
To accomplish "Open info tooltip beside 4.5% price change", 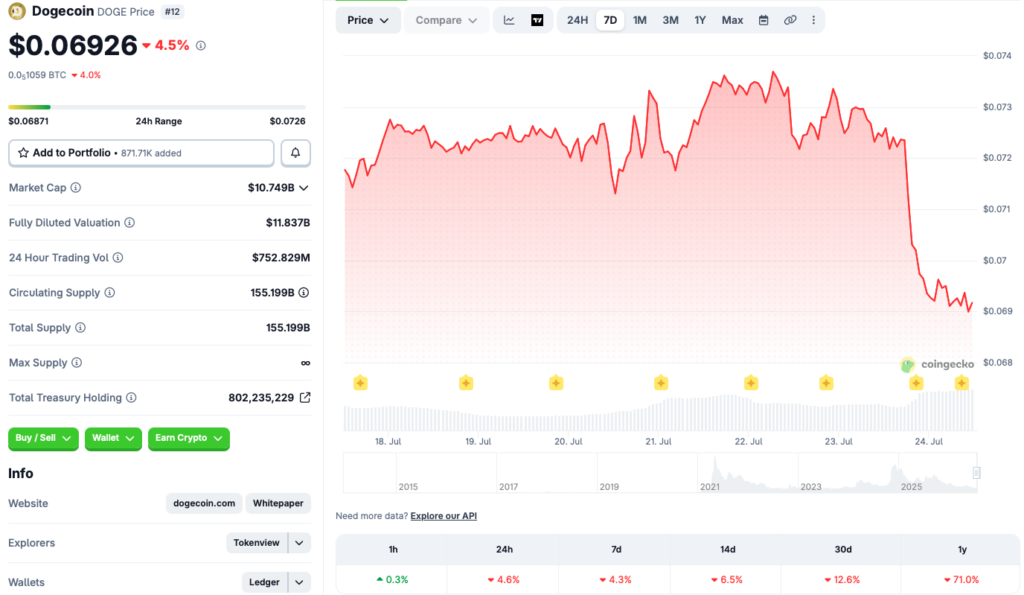I will tap(201, 46).
